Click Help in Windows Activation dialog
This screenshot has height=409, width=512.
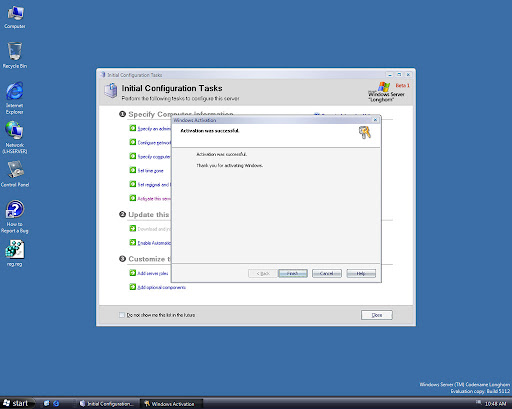(x=361, y=273)
